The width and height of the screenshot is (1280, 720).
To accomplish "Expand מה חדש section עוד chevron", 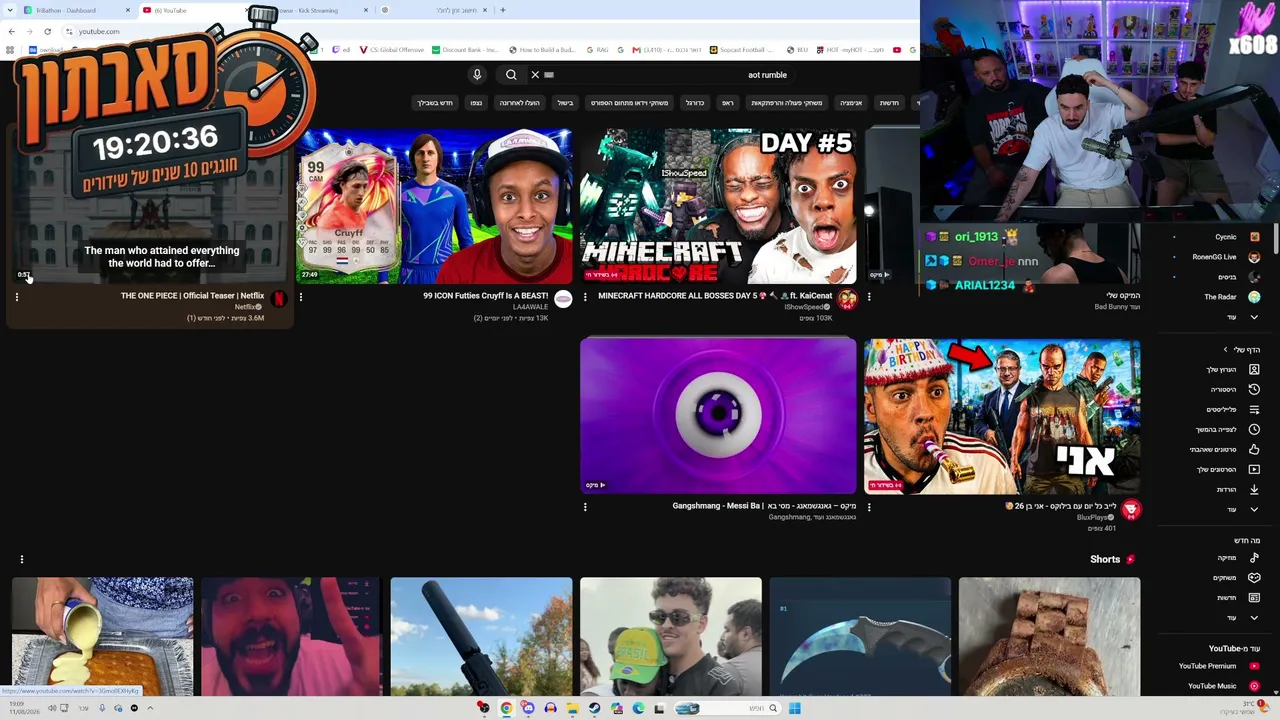I will click(1254, 618).
